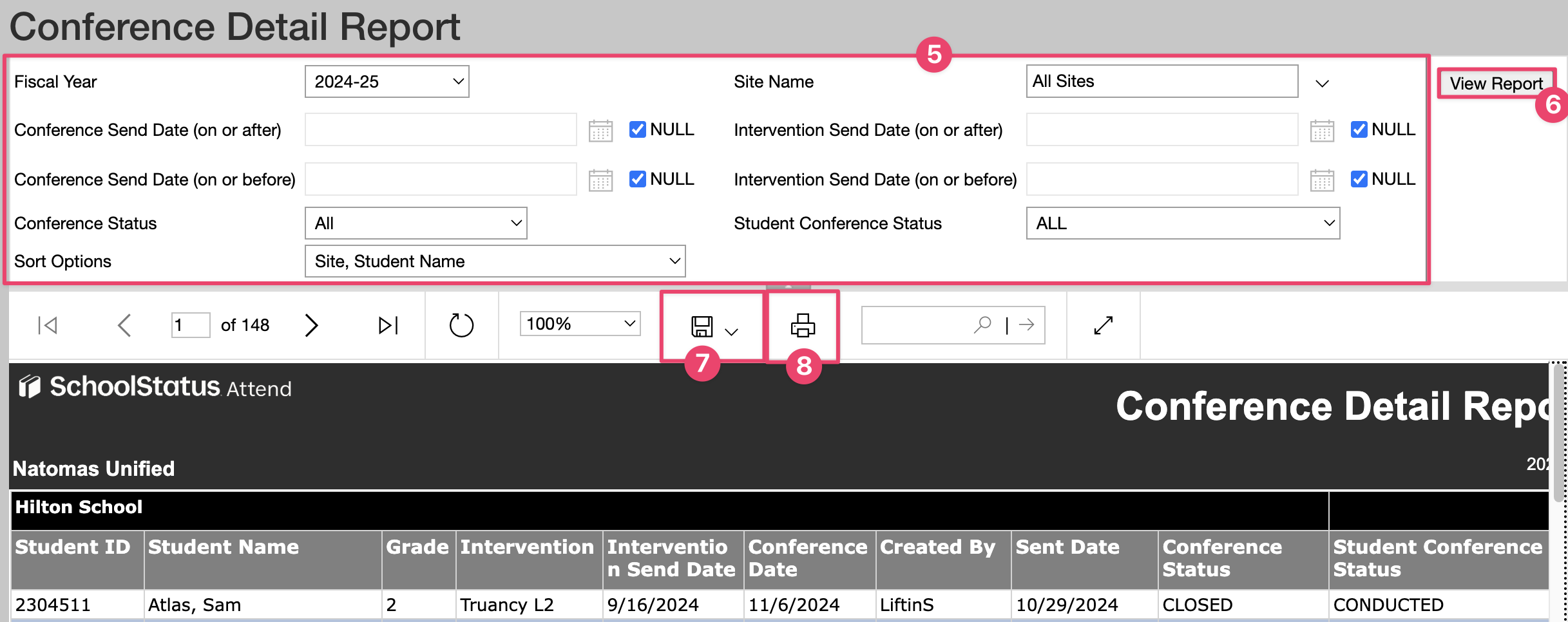Screen dimensions: 1568x622
Task: Open the Sort Options dropdown
Action: click(495, 261)
